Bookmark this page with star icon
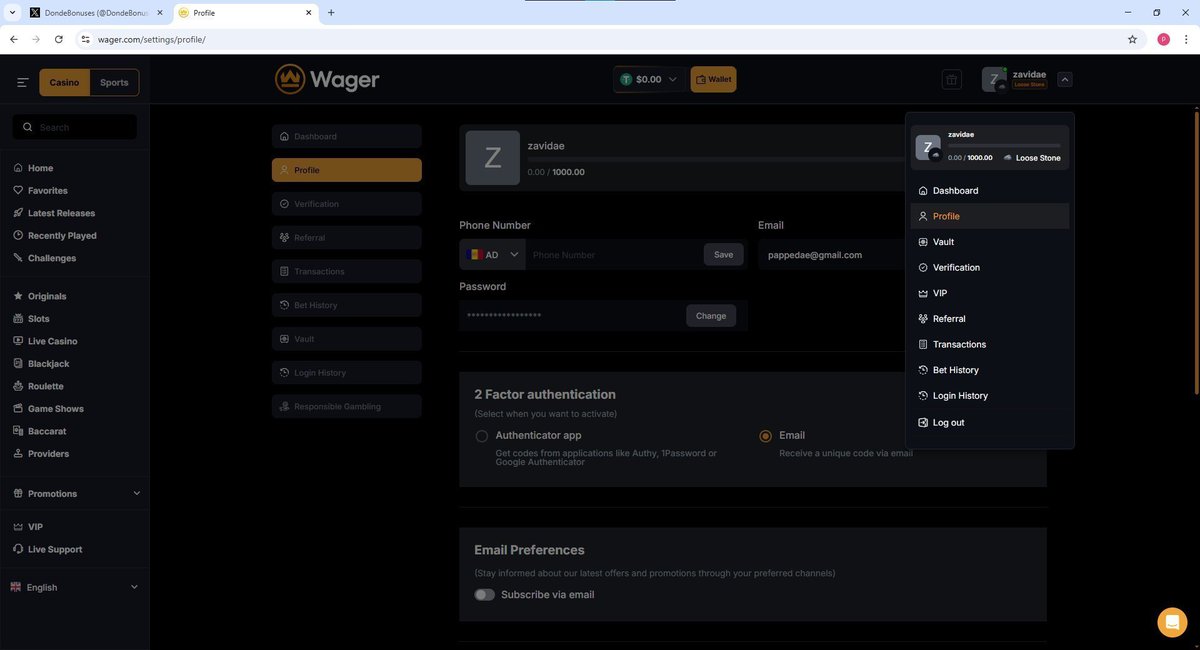Screen dimensions: 1200x650 (1132, 39)
